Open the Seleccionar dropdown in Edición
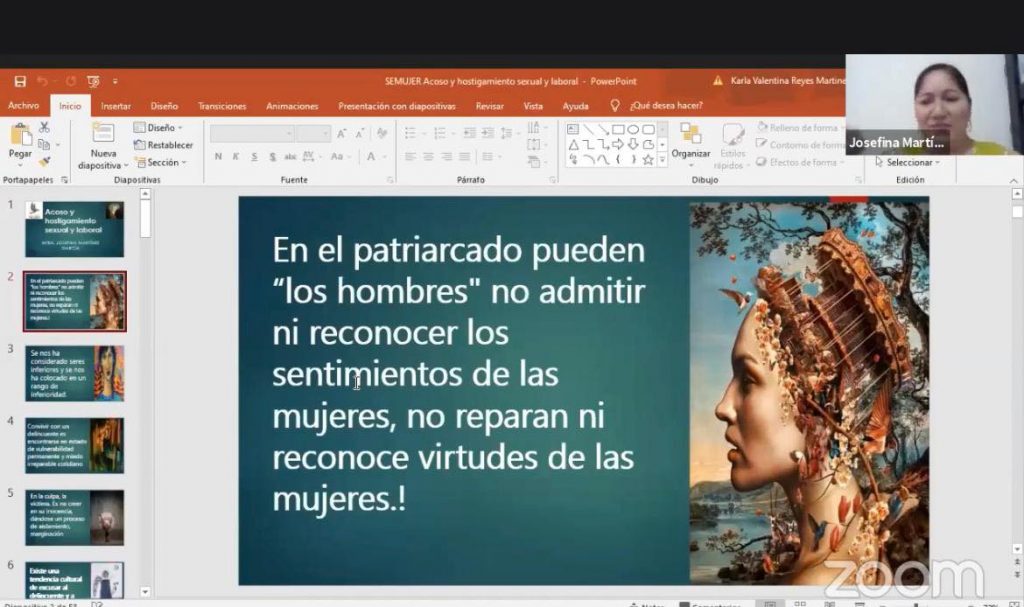This screenshot has width=1024, height=607. pos(907,162)
